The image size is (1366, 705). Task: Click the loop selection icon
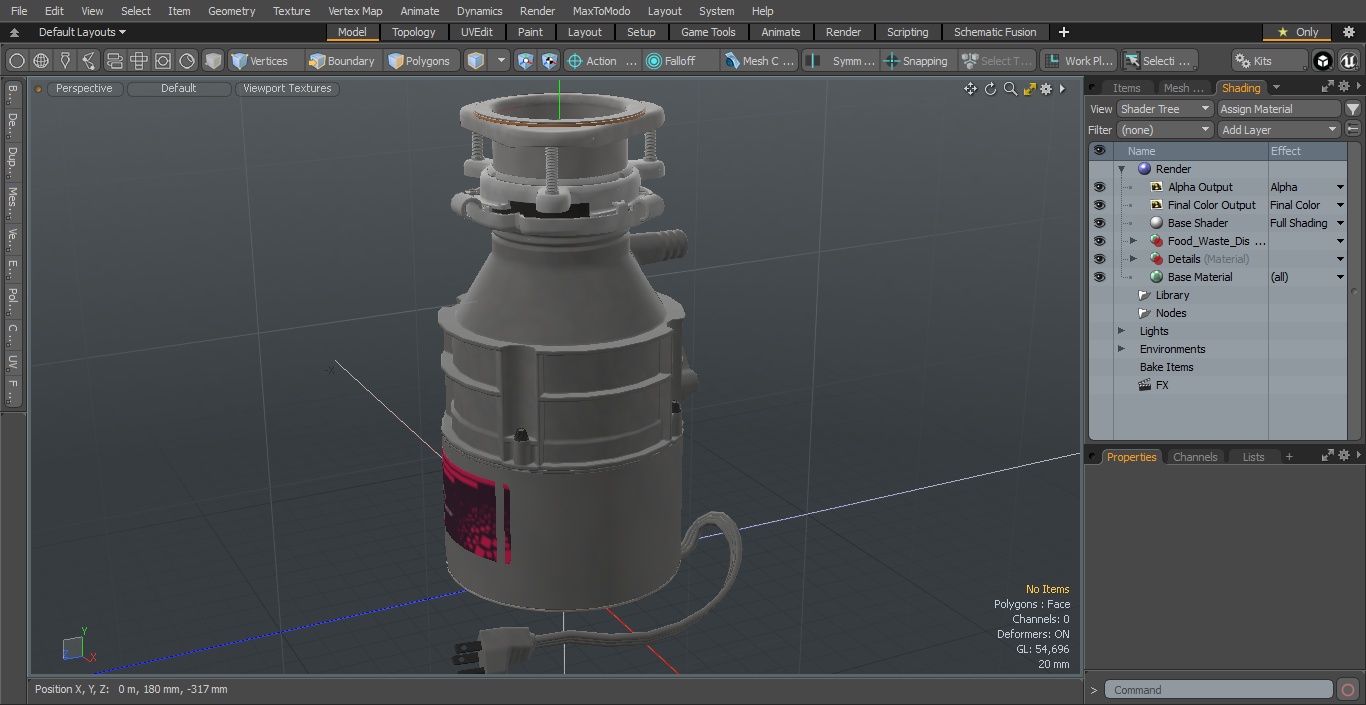114,61
